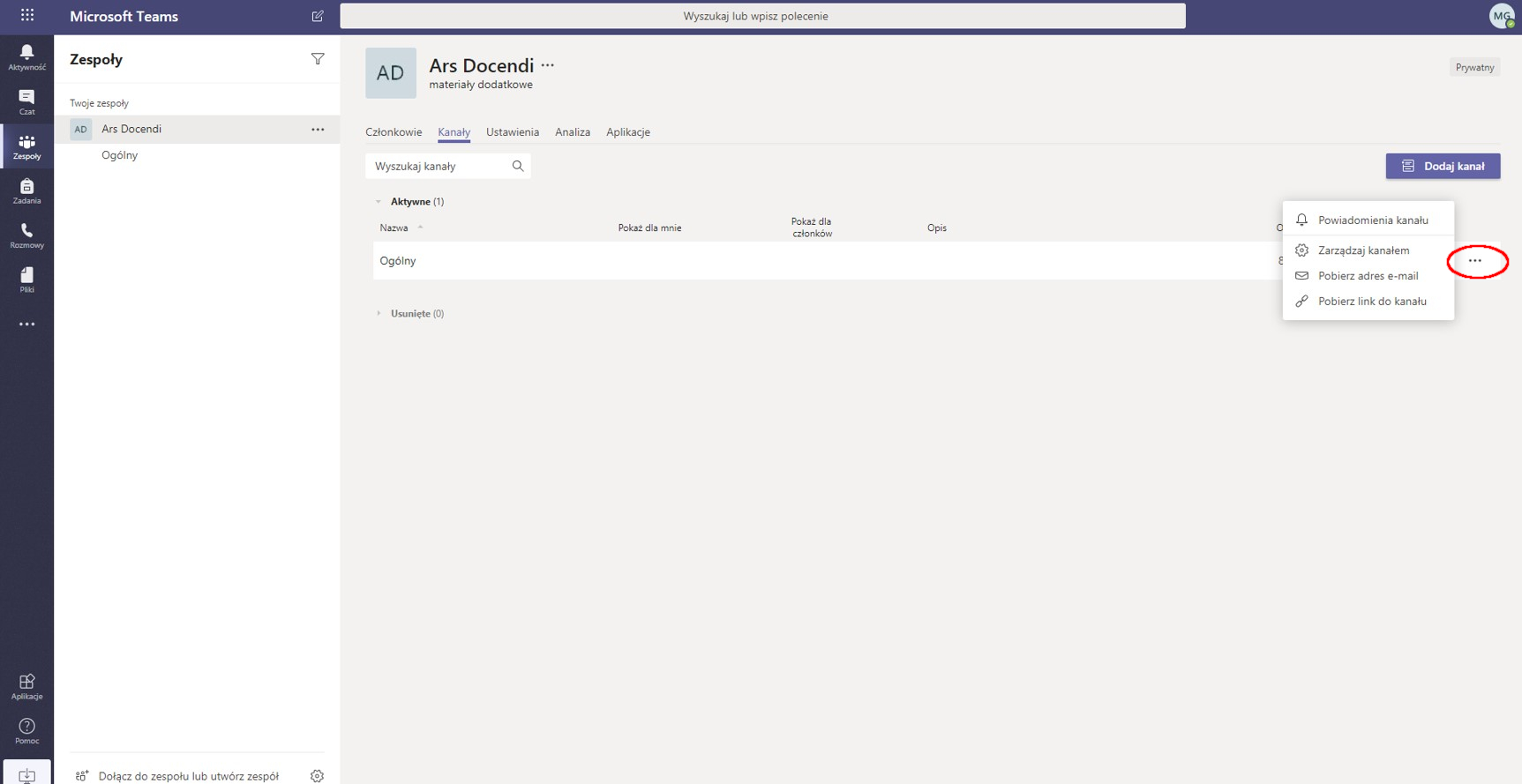Sort channels by Nazwa column
Viewport: 1522px width, 784px height.
[x=394, y=228]
